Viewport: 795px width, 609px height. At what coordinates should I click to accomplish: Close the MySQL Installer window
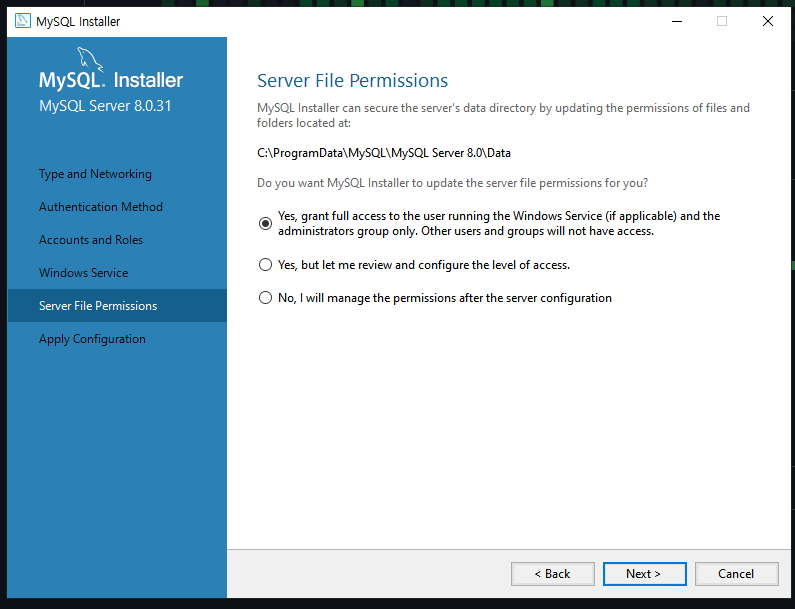click(x=768, y=21)
